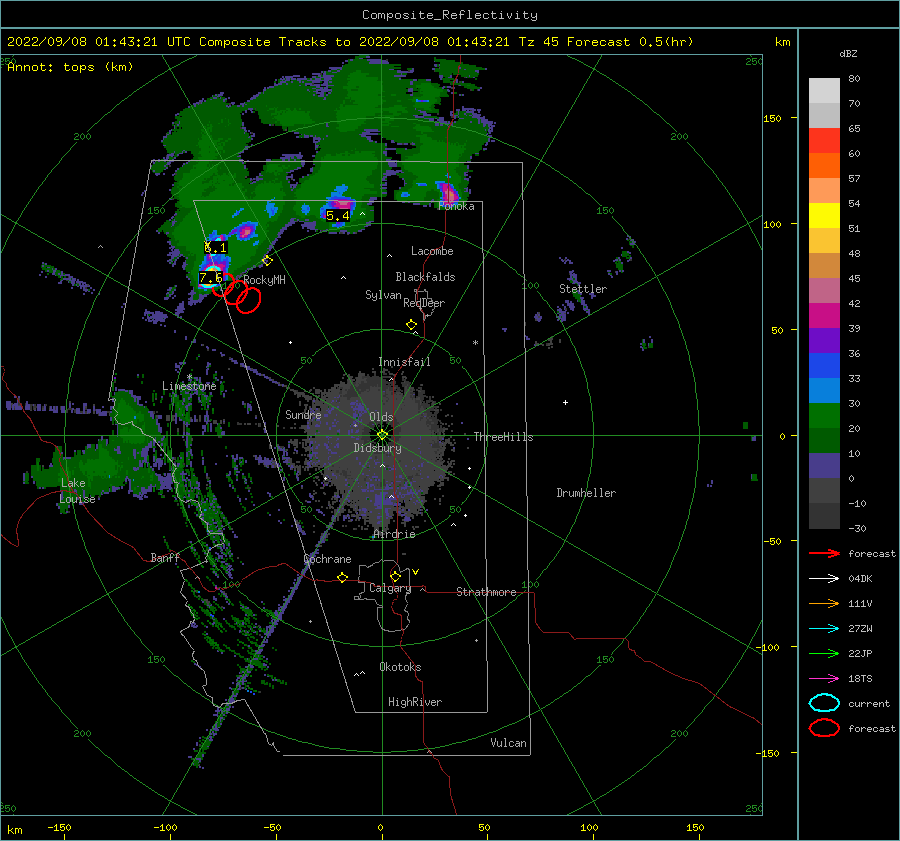Select the storm top label 5.4
Screen dimensions: 900x841
[338, 216]
